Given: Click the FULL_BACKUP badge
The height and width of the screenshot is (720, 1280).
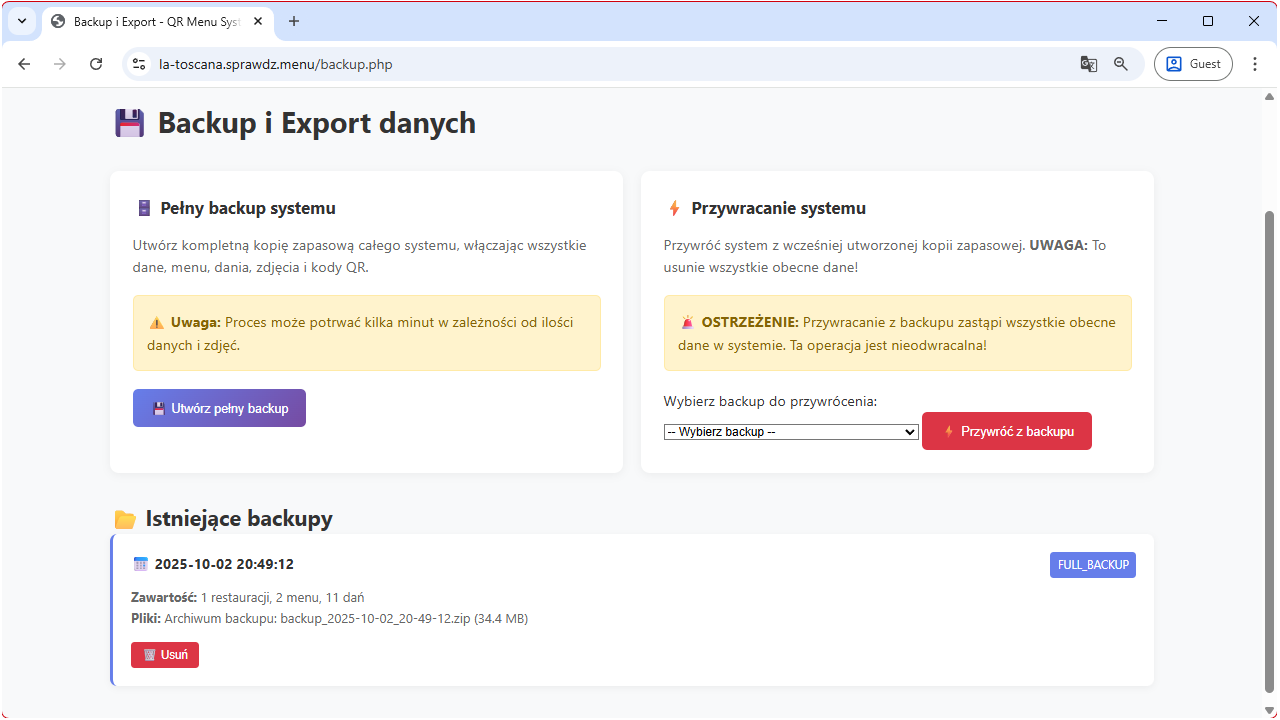Looking at the screenshot, I should tap(1092, 564).
